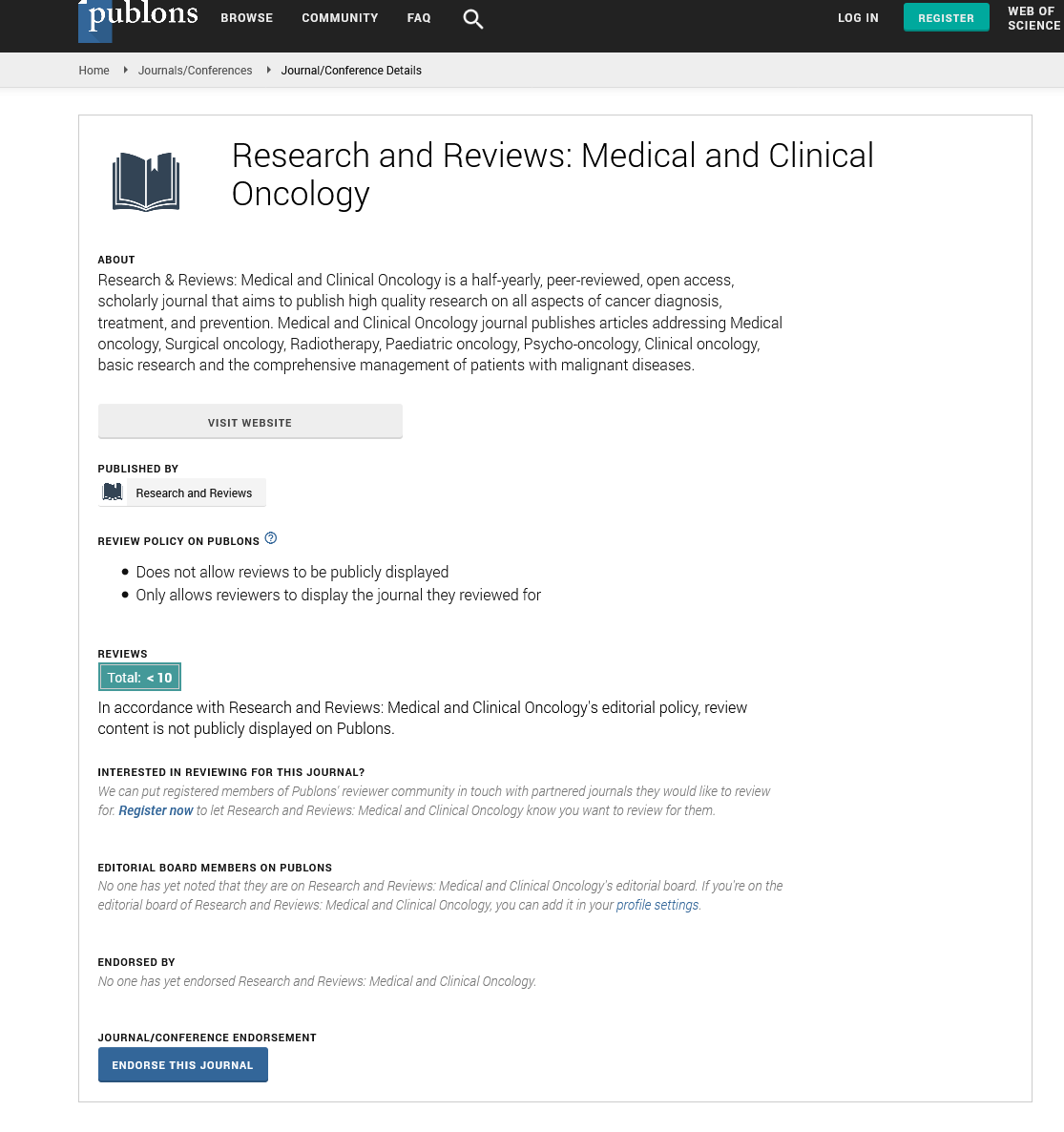Open the search magnifier icon
The image size is (1064, 1132).
point(472,19)
